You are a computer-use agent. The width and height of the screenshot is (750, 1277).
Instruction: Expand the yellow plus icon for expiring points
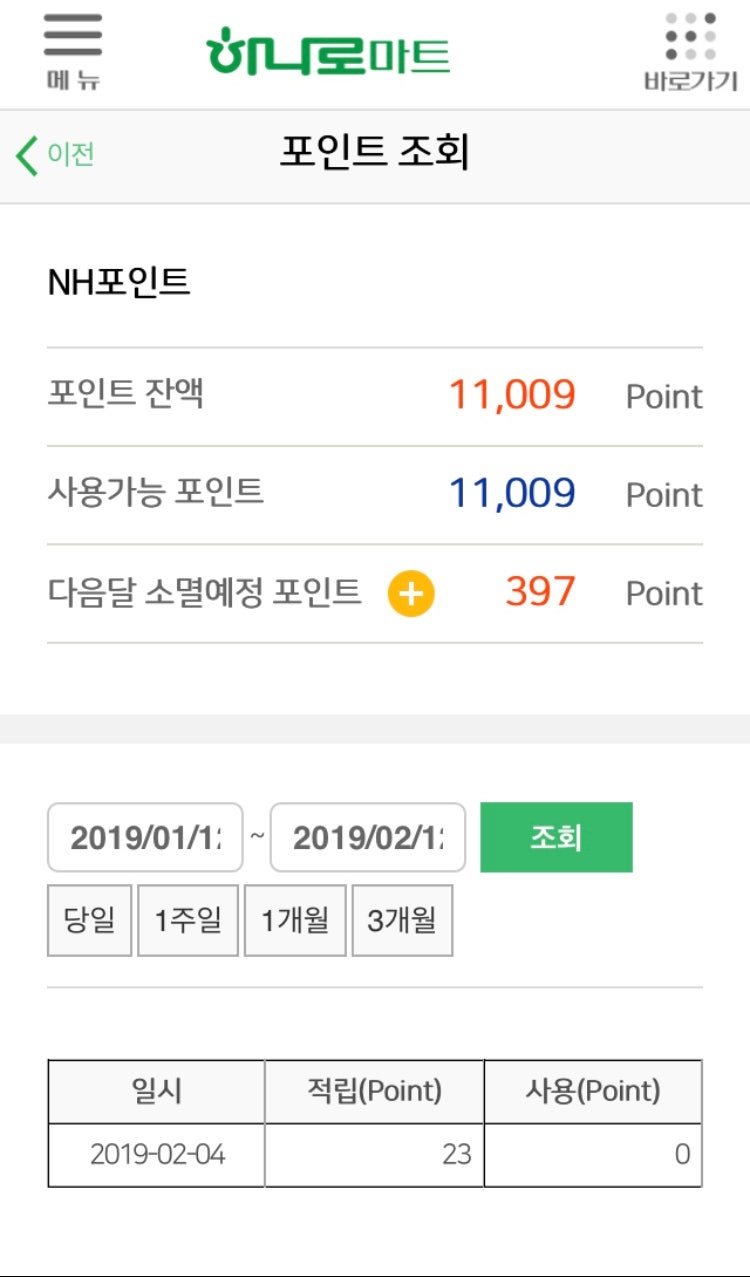411,594
